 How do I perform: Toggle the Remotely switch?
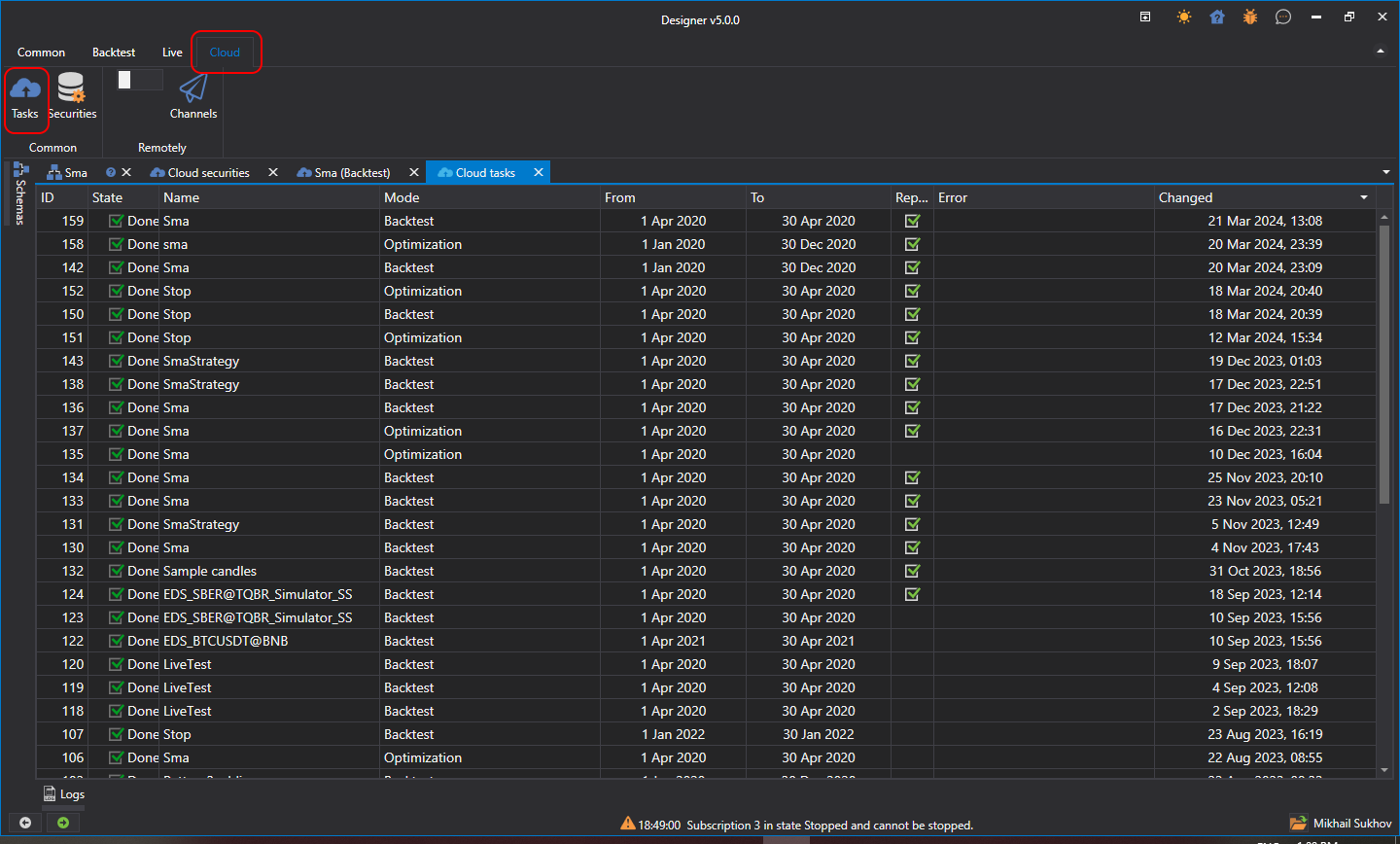139,80
